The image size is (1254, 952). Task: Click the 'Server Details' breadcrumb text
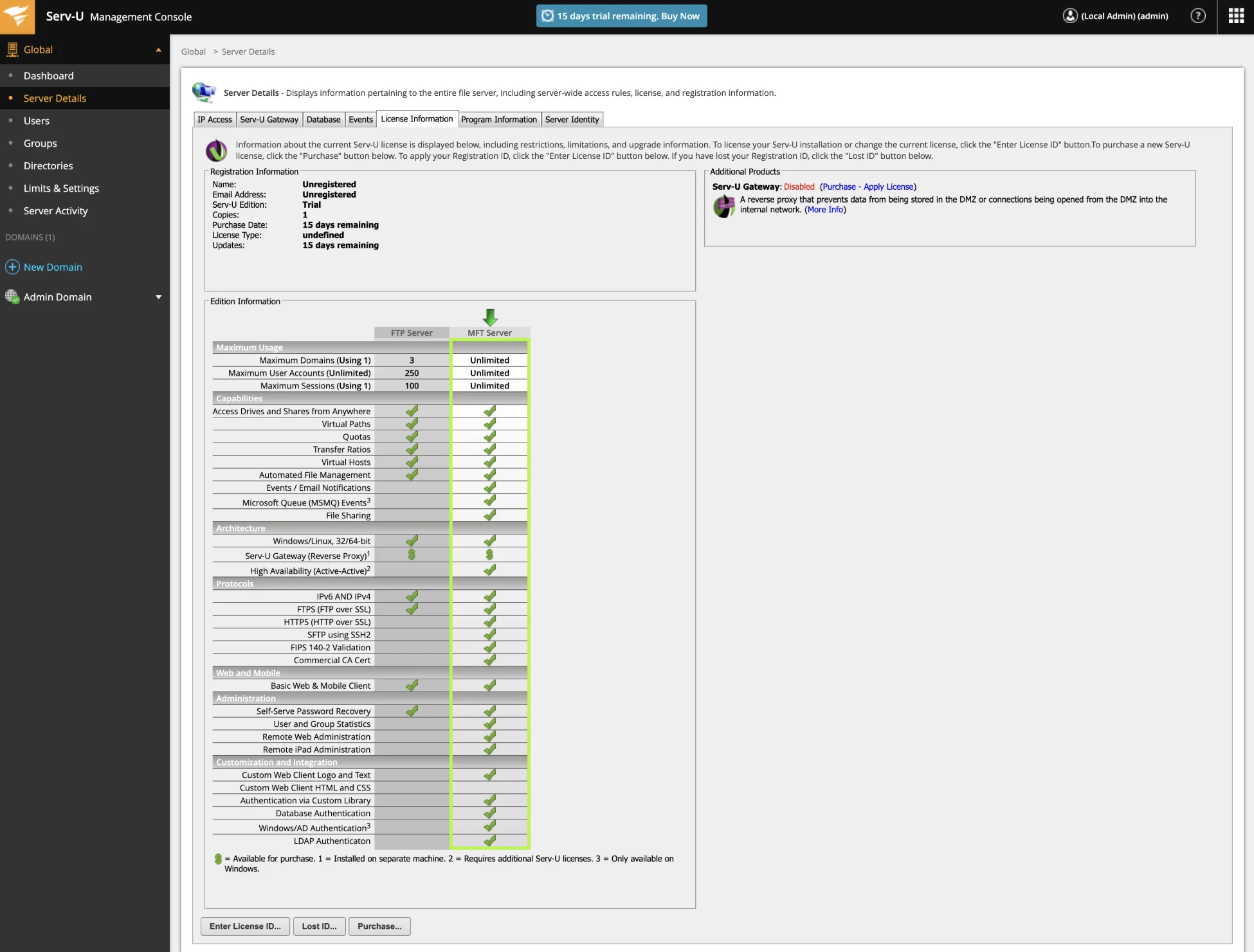(248, 51)
